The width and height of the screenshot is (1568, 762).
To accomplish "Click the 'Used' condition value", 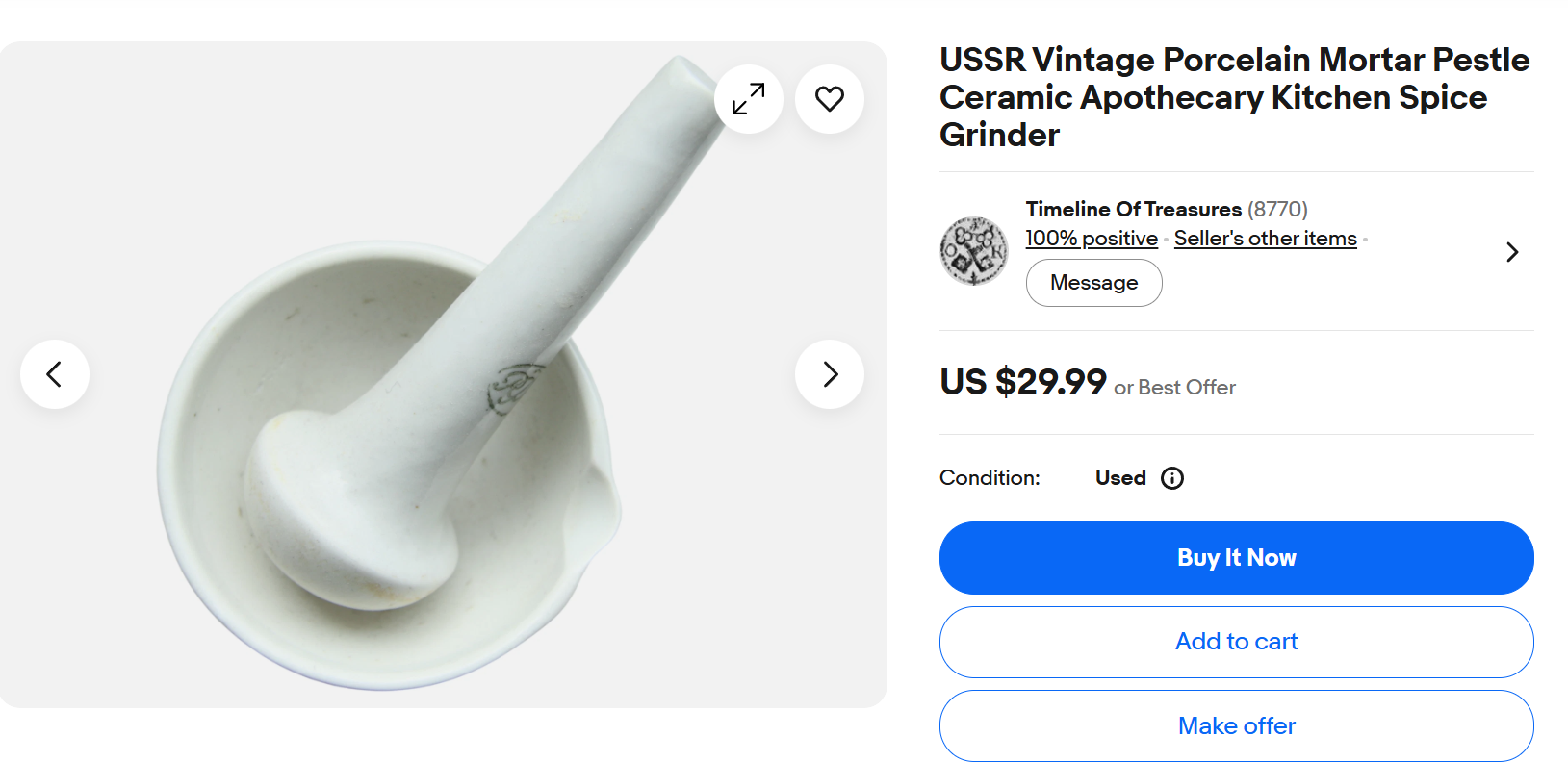I will point(1120,478).
